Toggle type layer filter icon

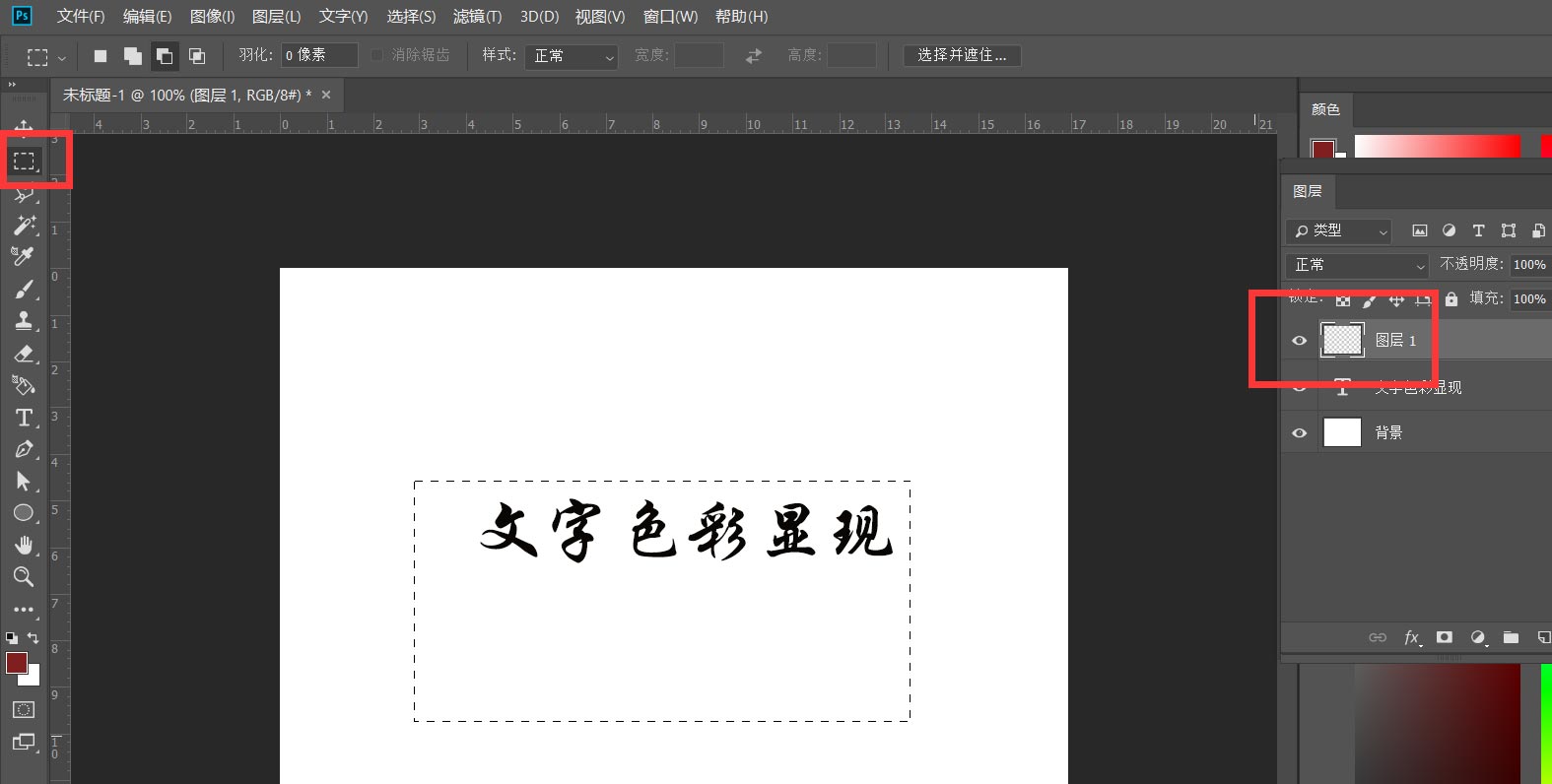pyautogui.click(x=1478, y=230)
